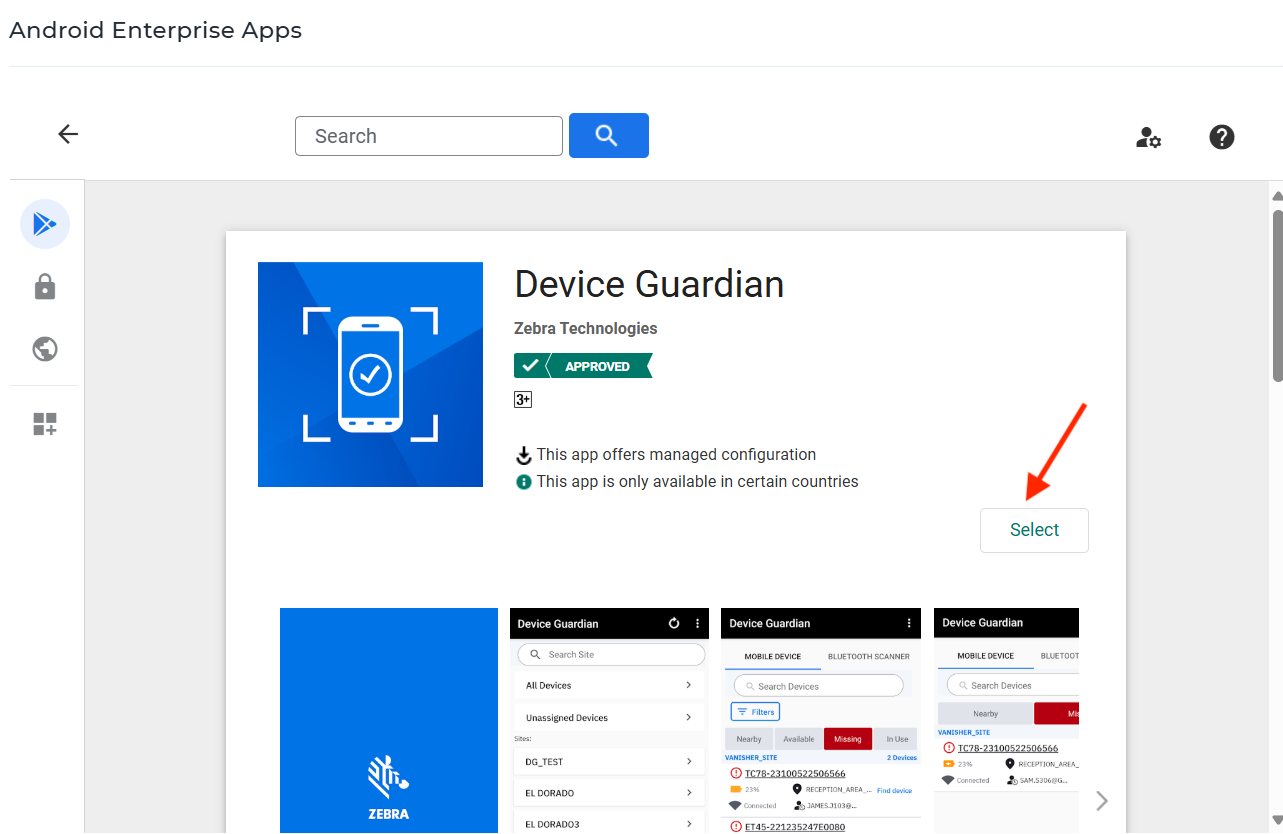Open the help question mark icon

pos(1221,137)
